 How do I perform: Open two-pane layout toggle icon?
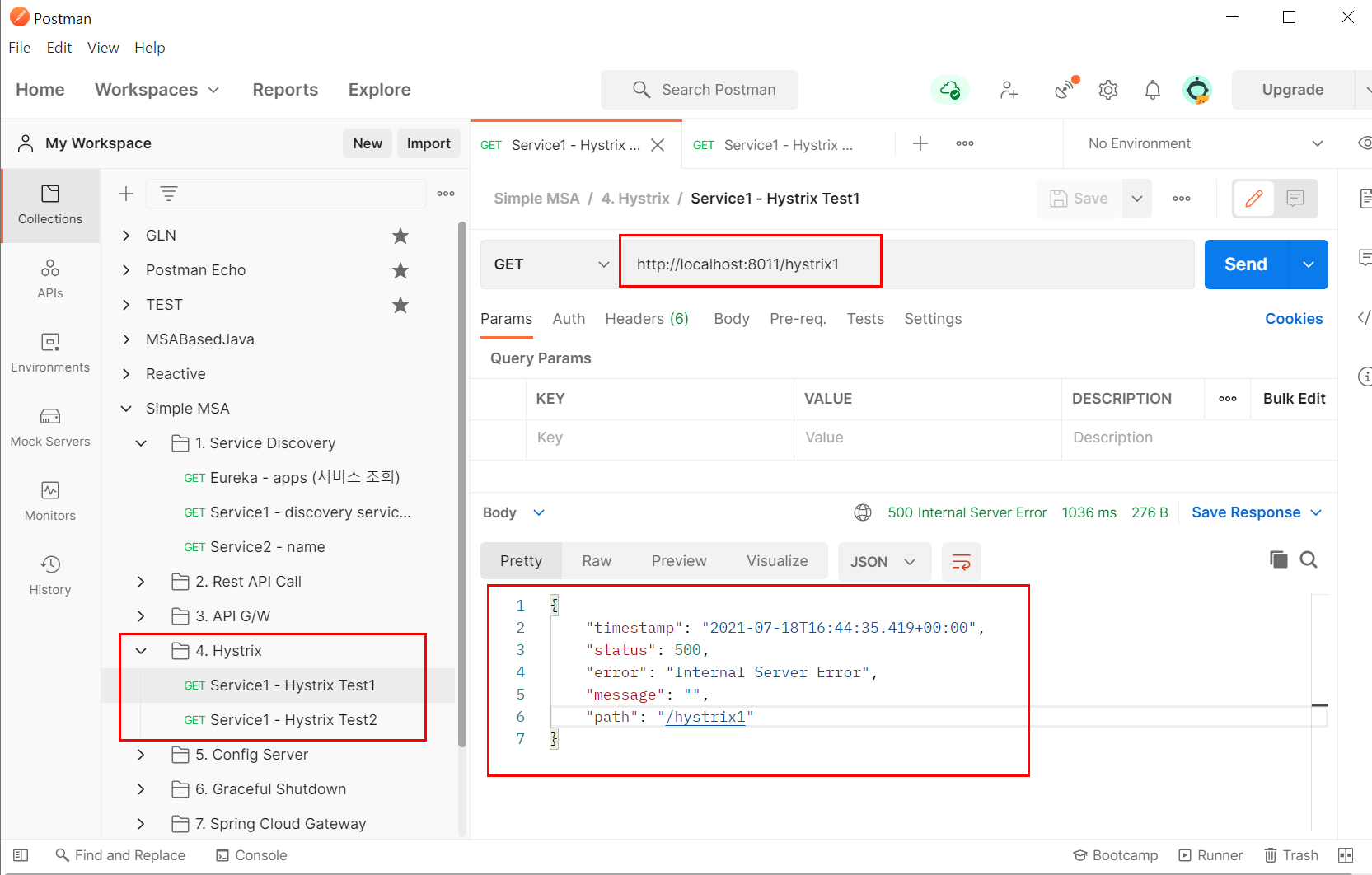[x=1346, y=855]
